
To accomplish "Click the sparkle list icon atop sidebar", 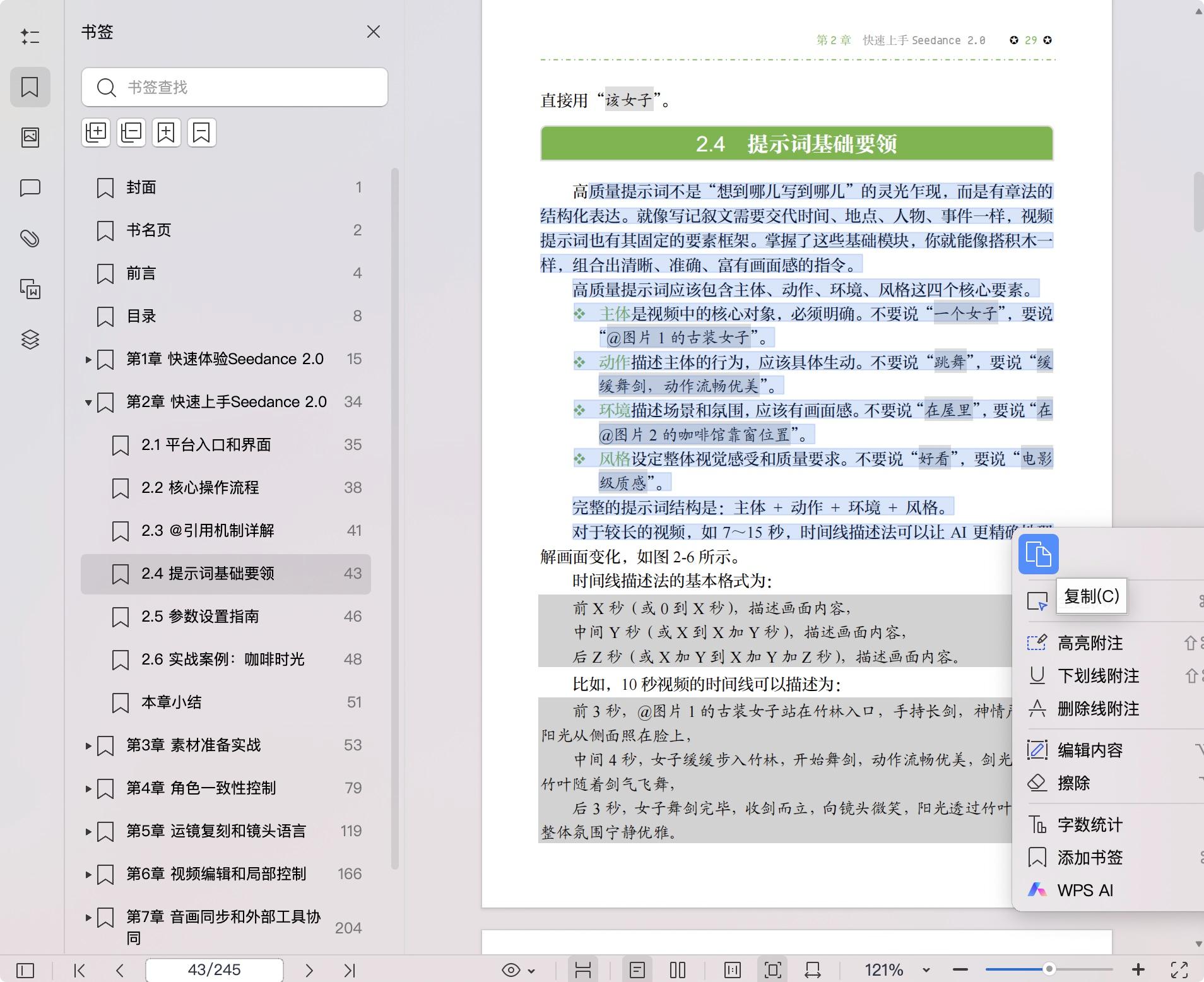I will click(x=30, y=37).
